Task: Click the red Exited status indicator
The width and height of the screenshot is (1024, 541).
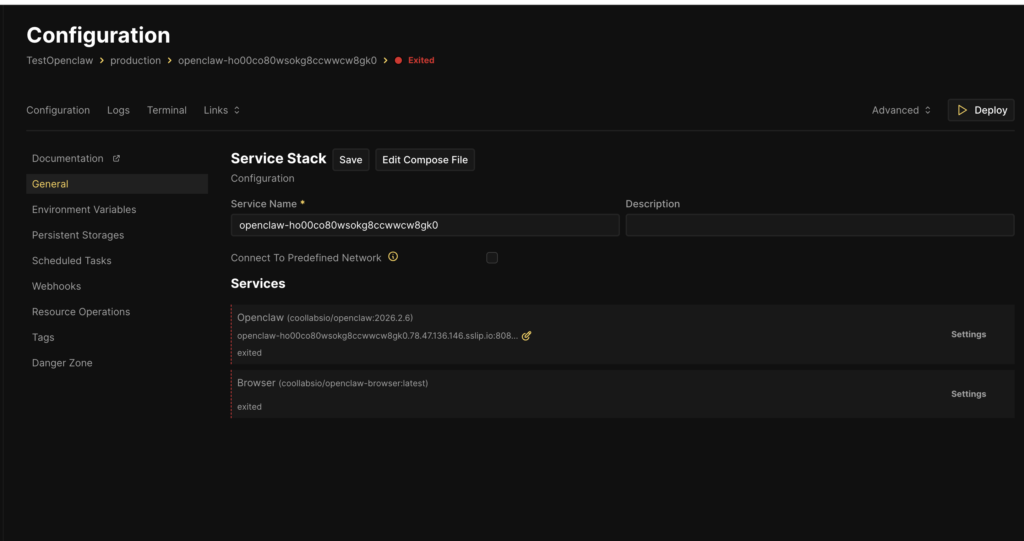Action: [415, 60]
